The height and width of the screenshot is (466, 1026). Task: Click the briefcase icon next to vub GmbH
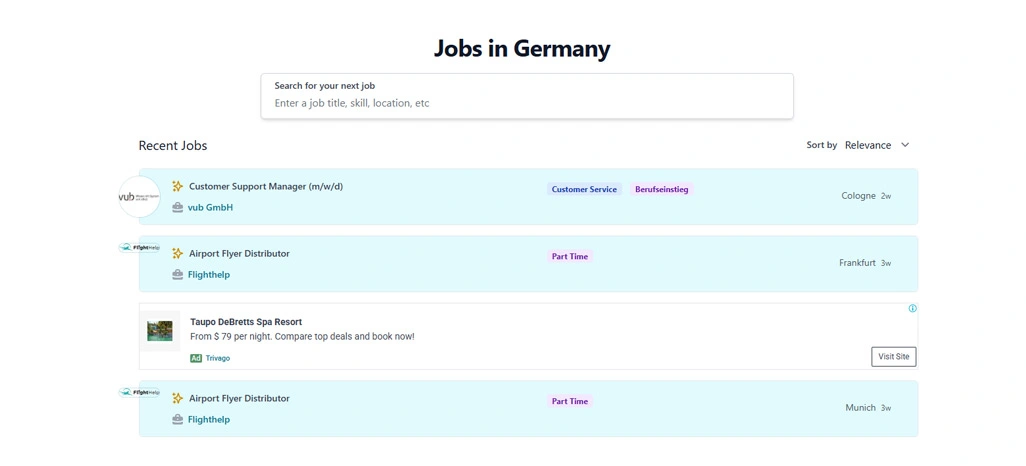177,207
